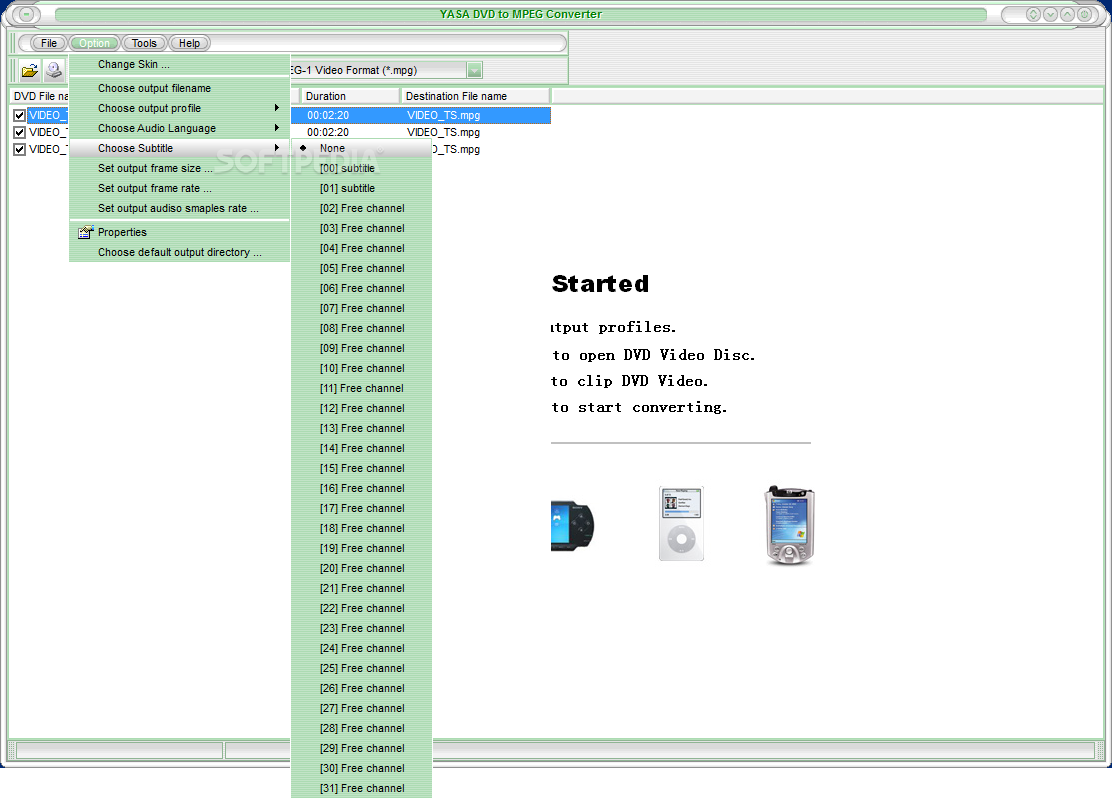Pick [11] Free channel
Screen dimensions: 1112x800
point(361,388)
